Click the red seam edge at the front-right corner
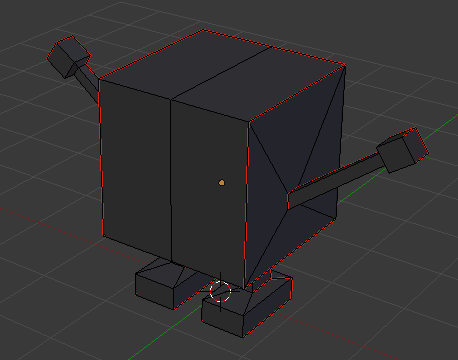The image size is (458, 360). click(x=247, y=203)
